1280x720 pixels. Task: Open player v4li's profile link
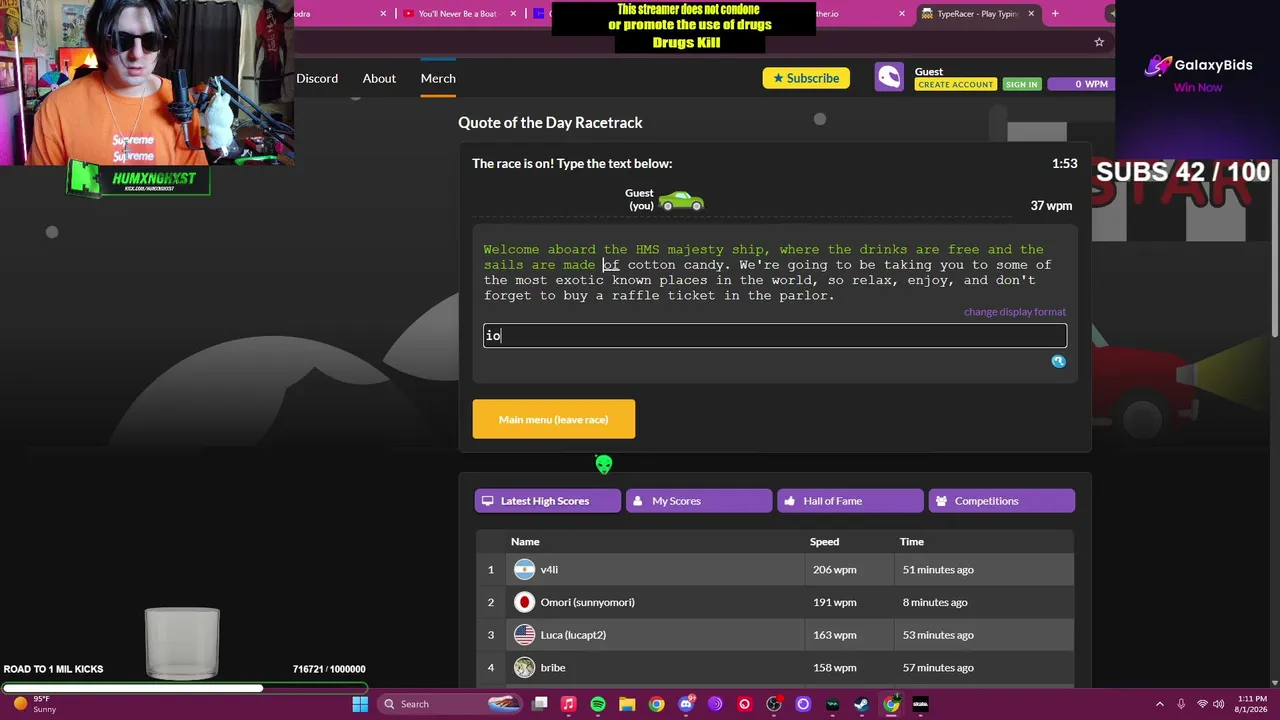point(549,570)
